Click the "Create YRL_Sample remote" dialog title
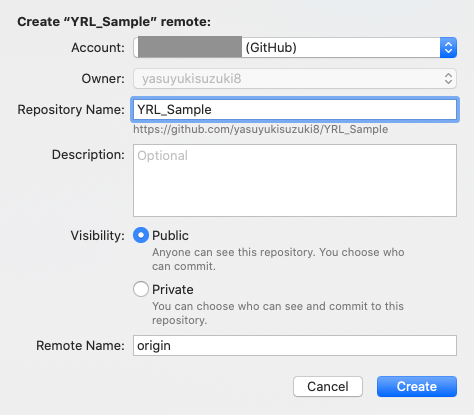Screen dimensions: 474x415 (114, 22)
